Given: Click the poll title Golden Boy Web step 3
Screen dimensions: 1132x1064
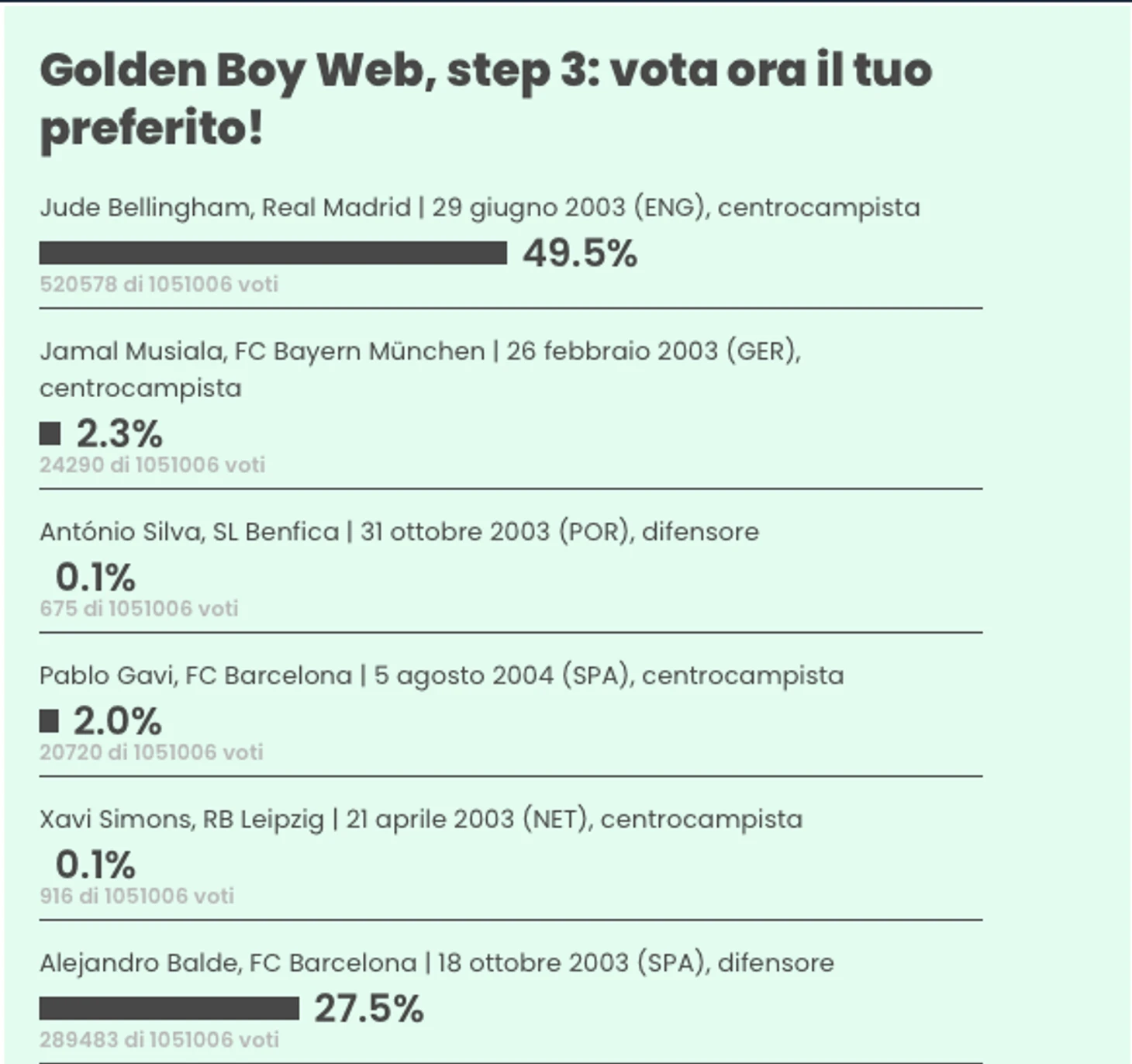Looking at the screenshot, I should (486, 99).
